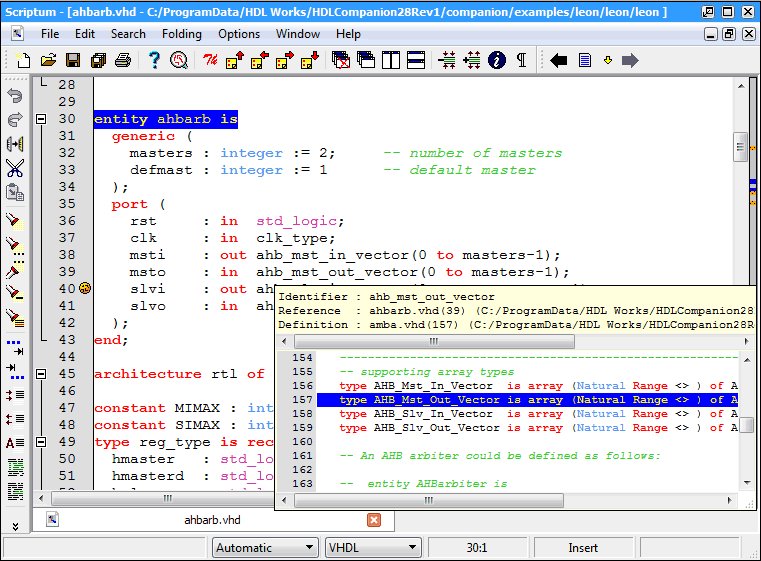This screenshot has height=561, width=761.
Task: Save the file using the floppy disk icon
Action: point(73,60)
